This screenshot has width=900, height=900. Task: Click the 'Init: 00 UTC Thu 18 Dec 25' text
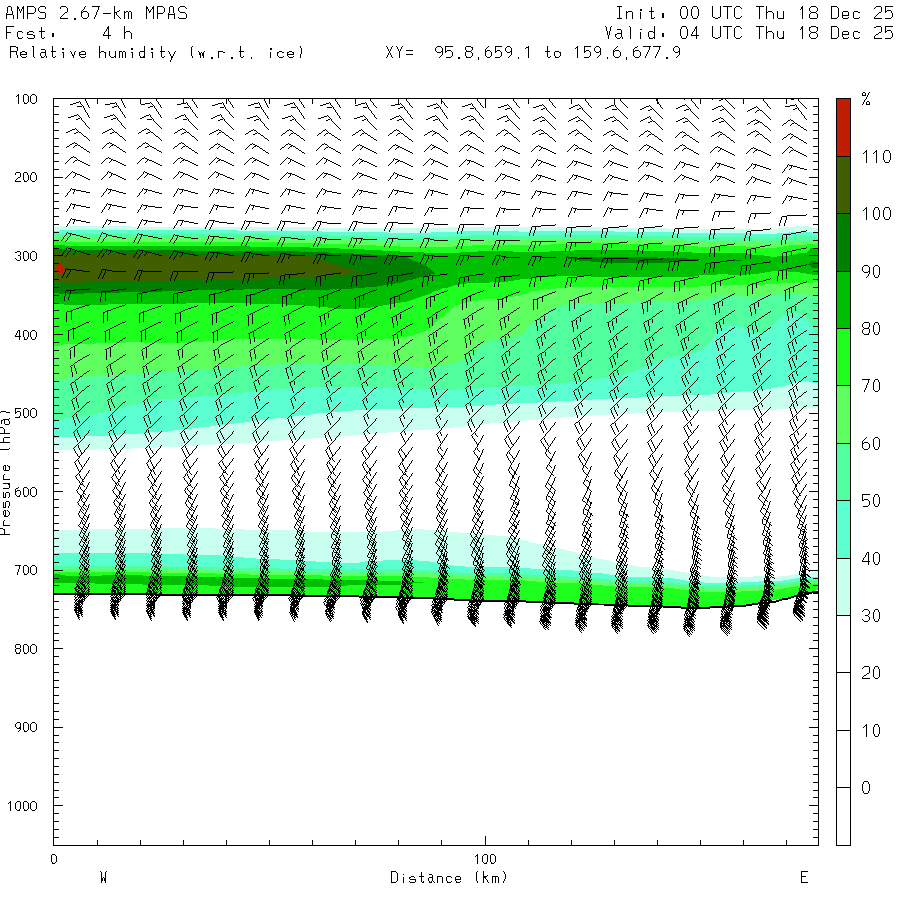pyautogui.click(x=754, y=13)
